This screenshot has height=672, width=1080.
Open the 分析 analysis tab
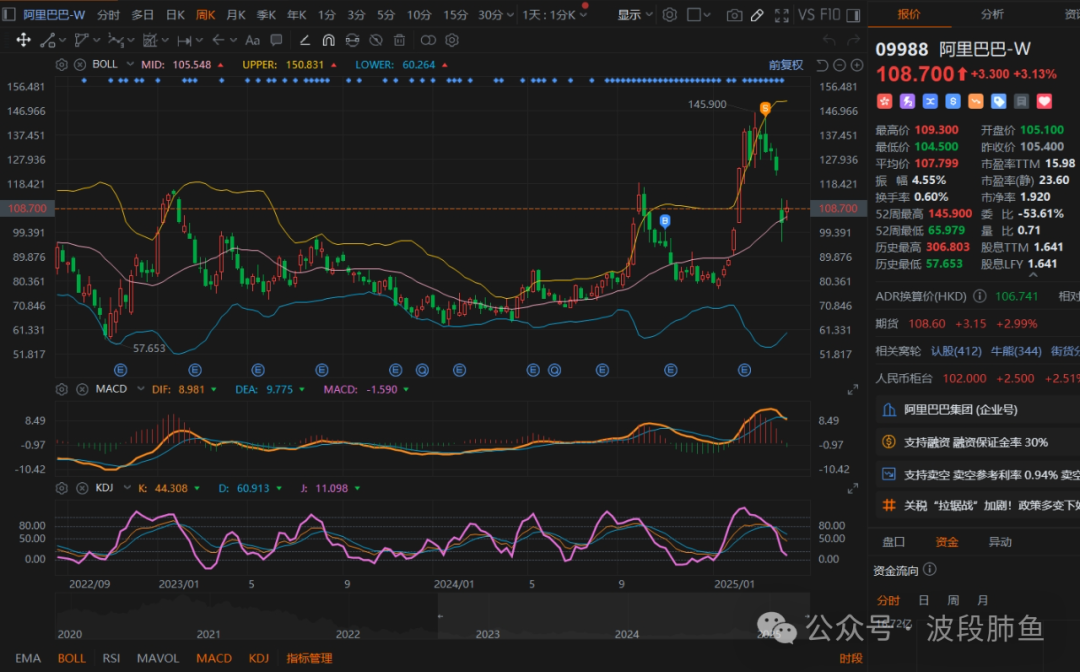coord(992,14)
